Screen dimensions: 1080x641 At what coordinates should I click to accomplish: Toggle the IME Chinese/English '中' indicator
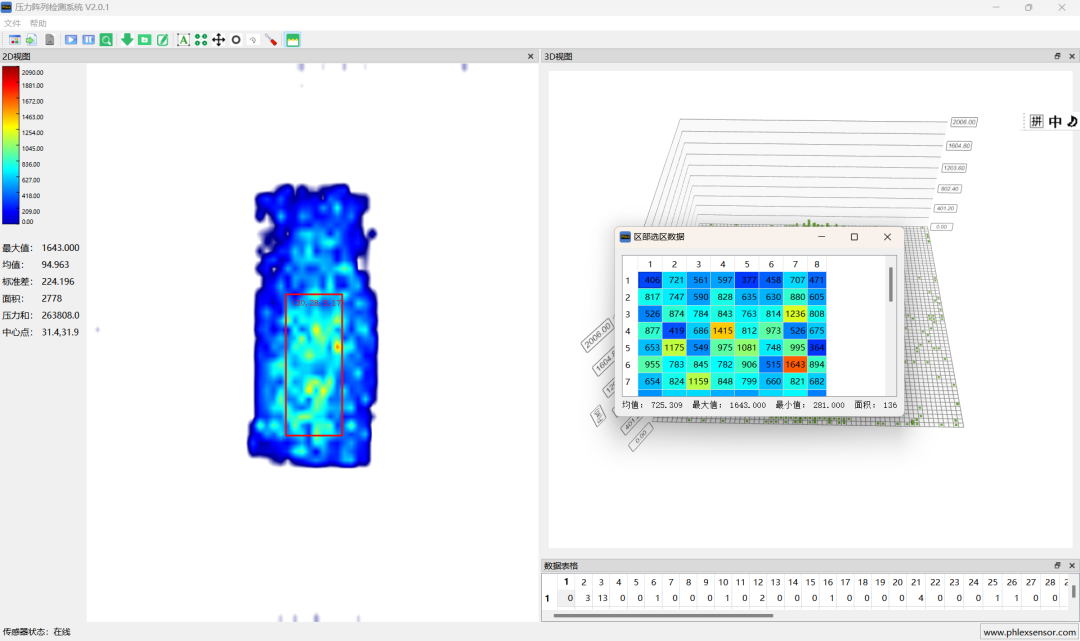coord(1055,121)
